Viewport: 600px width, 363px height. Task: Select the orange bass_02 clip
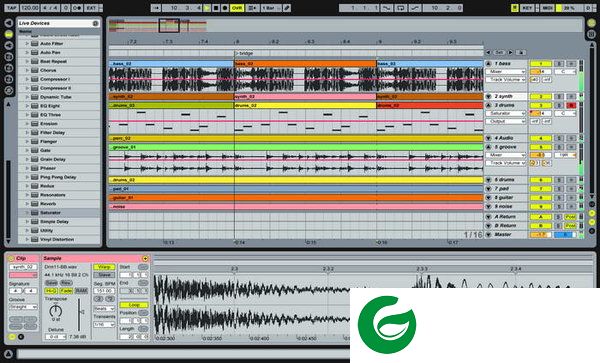tap(305, 63)
